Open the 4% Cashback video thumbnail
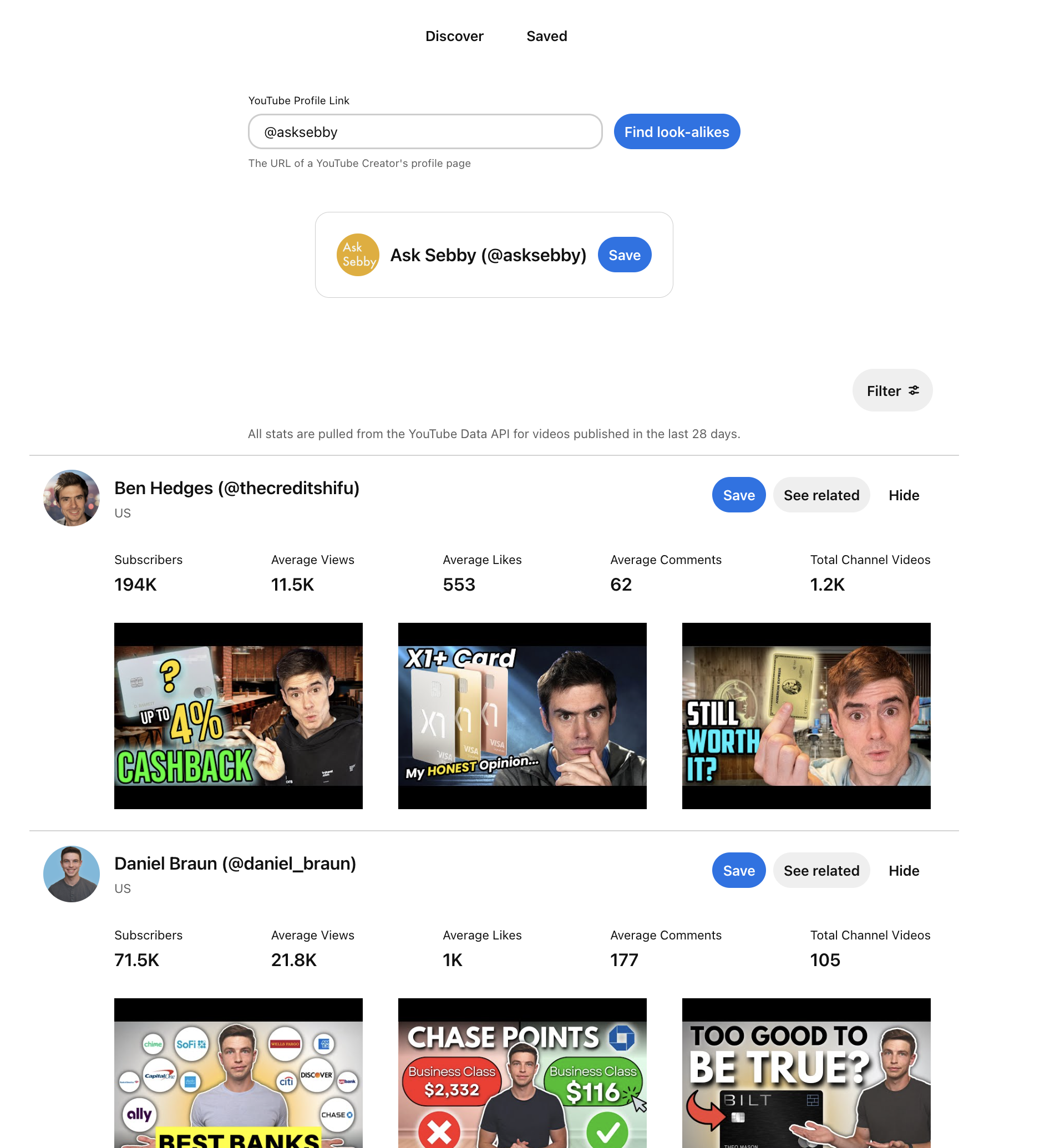The image size is (1055, 1148). pyautogui.click(x=238, y=716)
